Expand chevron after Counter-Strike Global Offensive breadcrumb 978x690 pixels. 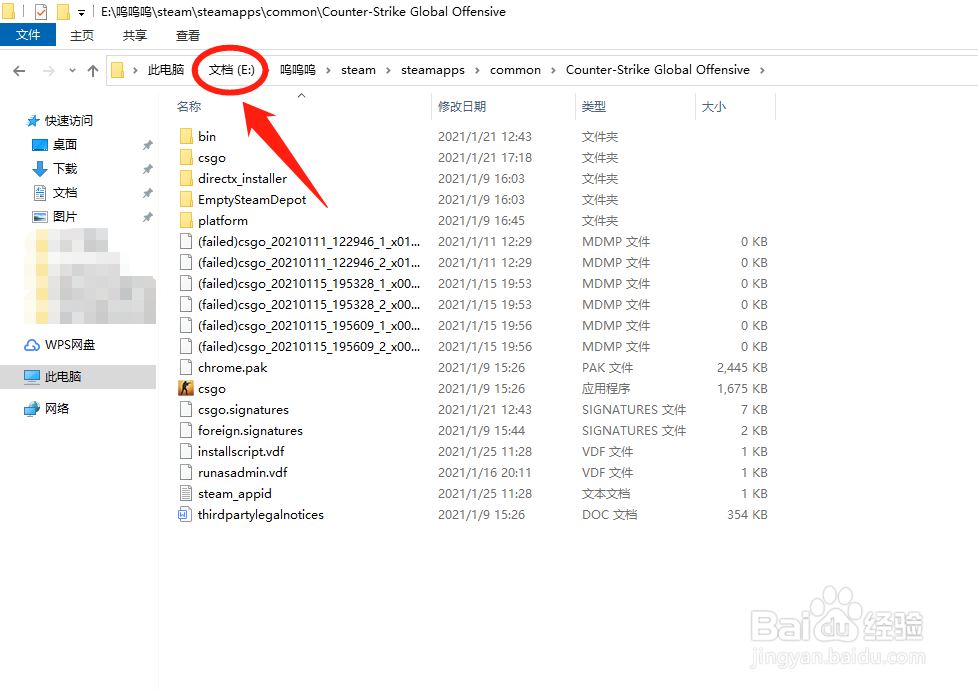coord(762,70)
